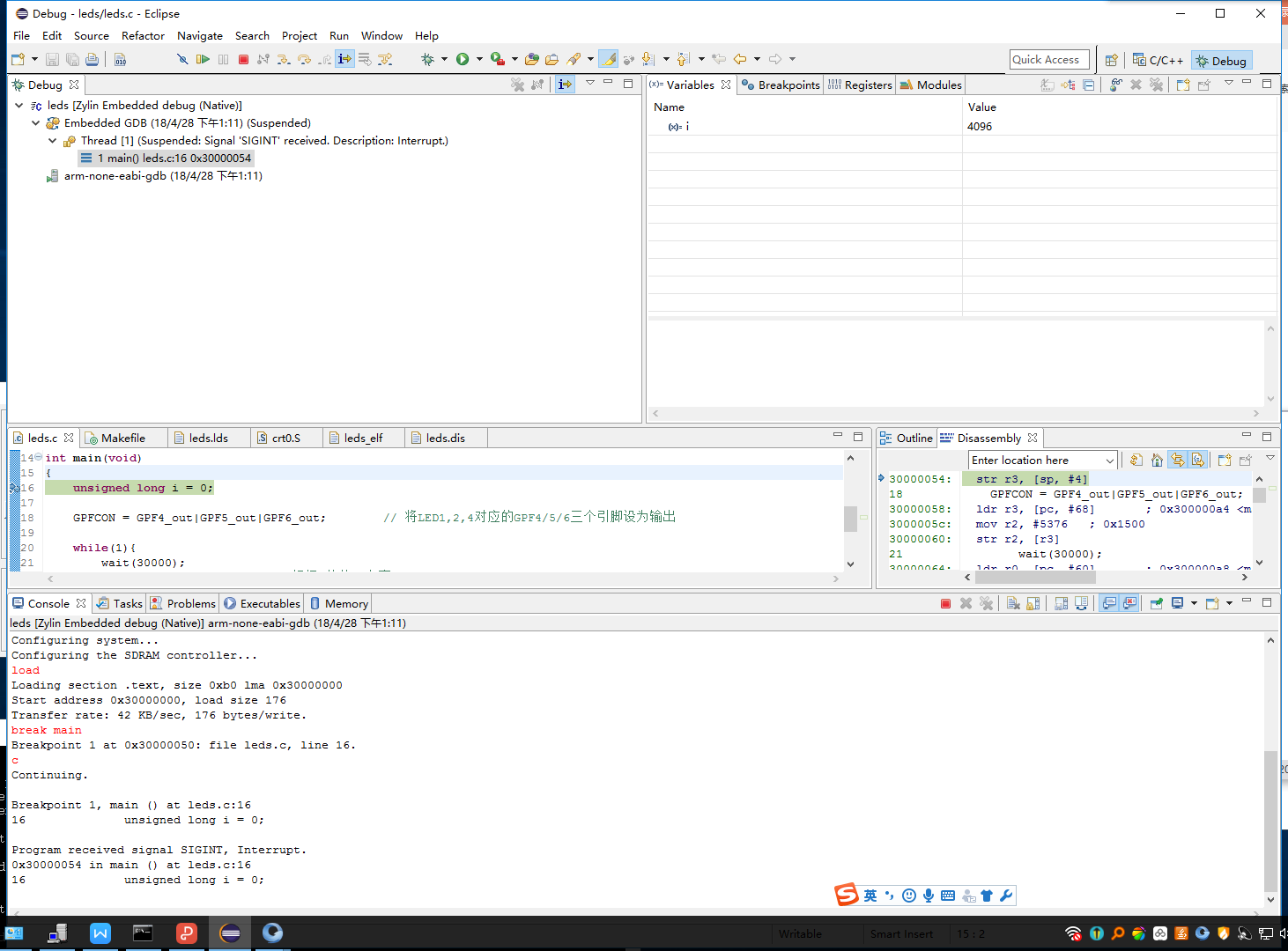Open the Navigate menu
The image size is (1288, 951).
[200, 36]
